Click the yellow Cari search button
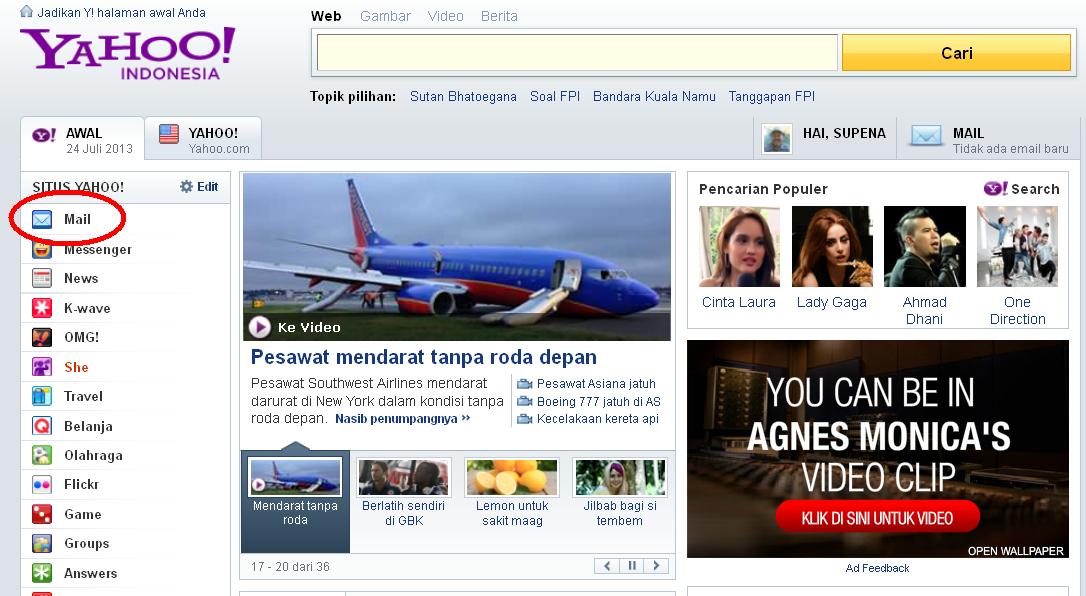1086x596 pixels. pos(955,52)
